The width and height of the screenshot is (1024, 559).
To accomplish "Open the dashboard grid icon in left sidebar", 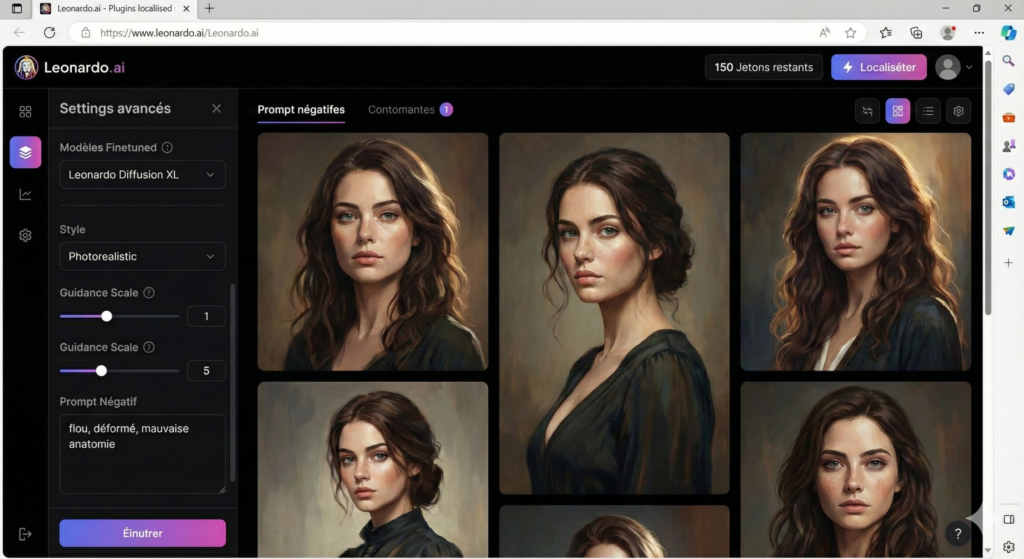I will (25, 111).
